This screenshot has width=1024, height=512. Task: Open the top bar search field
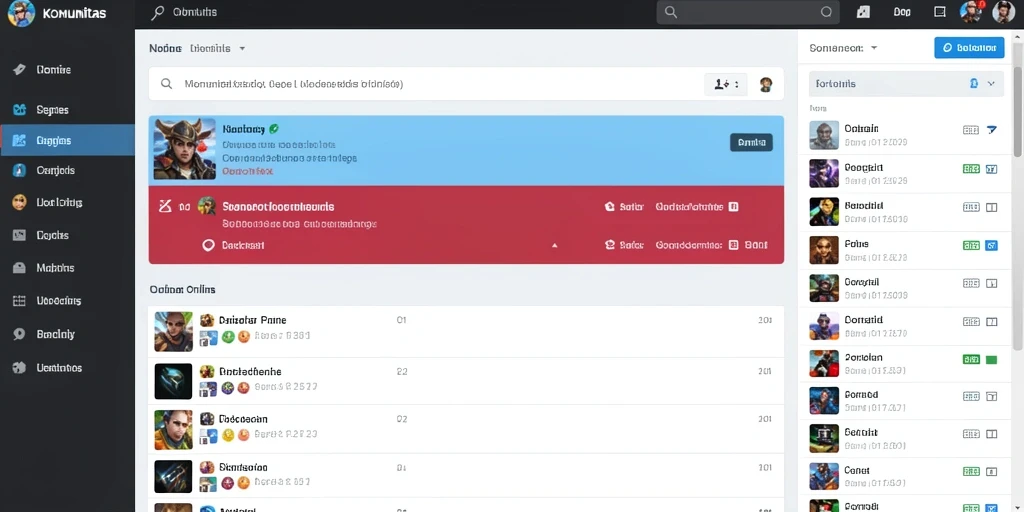click(x=749, y=12)
